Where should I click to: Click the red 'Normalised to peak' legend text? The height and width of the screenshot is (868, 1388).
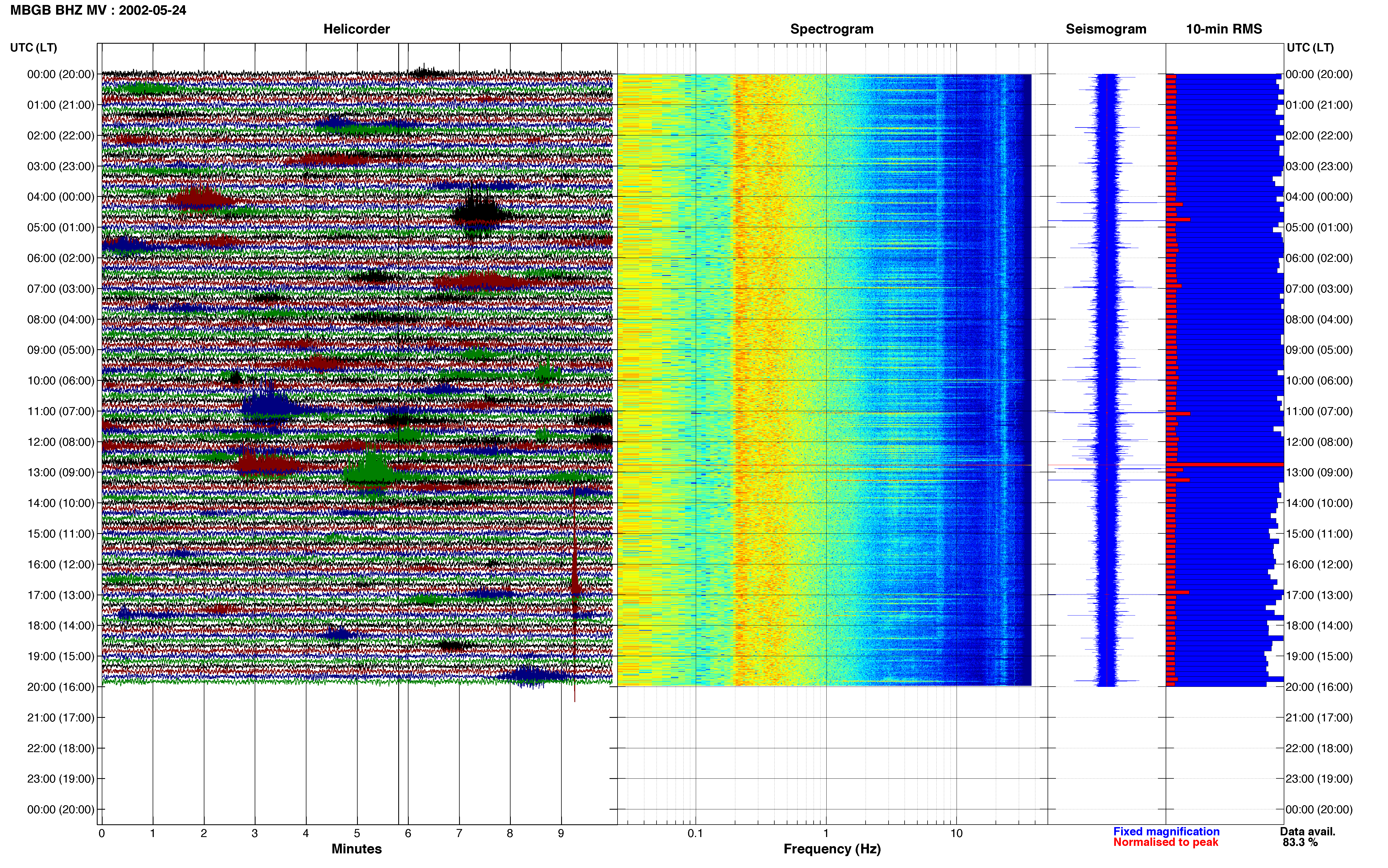(1165, 842)
